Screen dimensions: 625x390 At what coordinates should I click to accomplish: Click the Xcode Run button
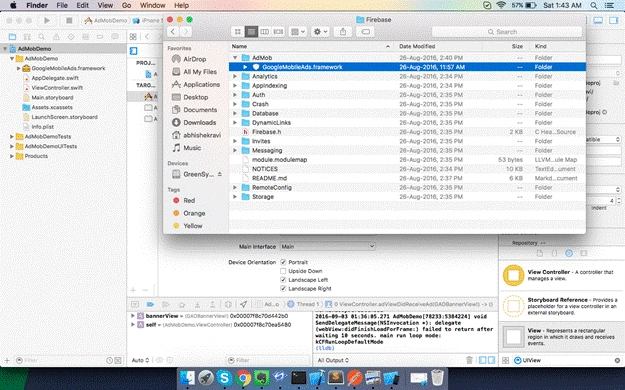tap(47, 20)
